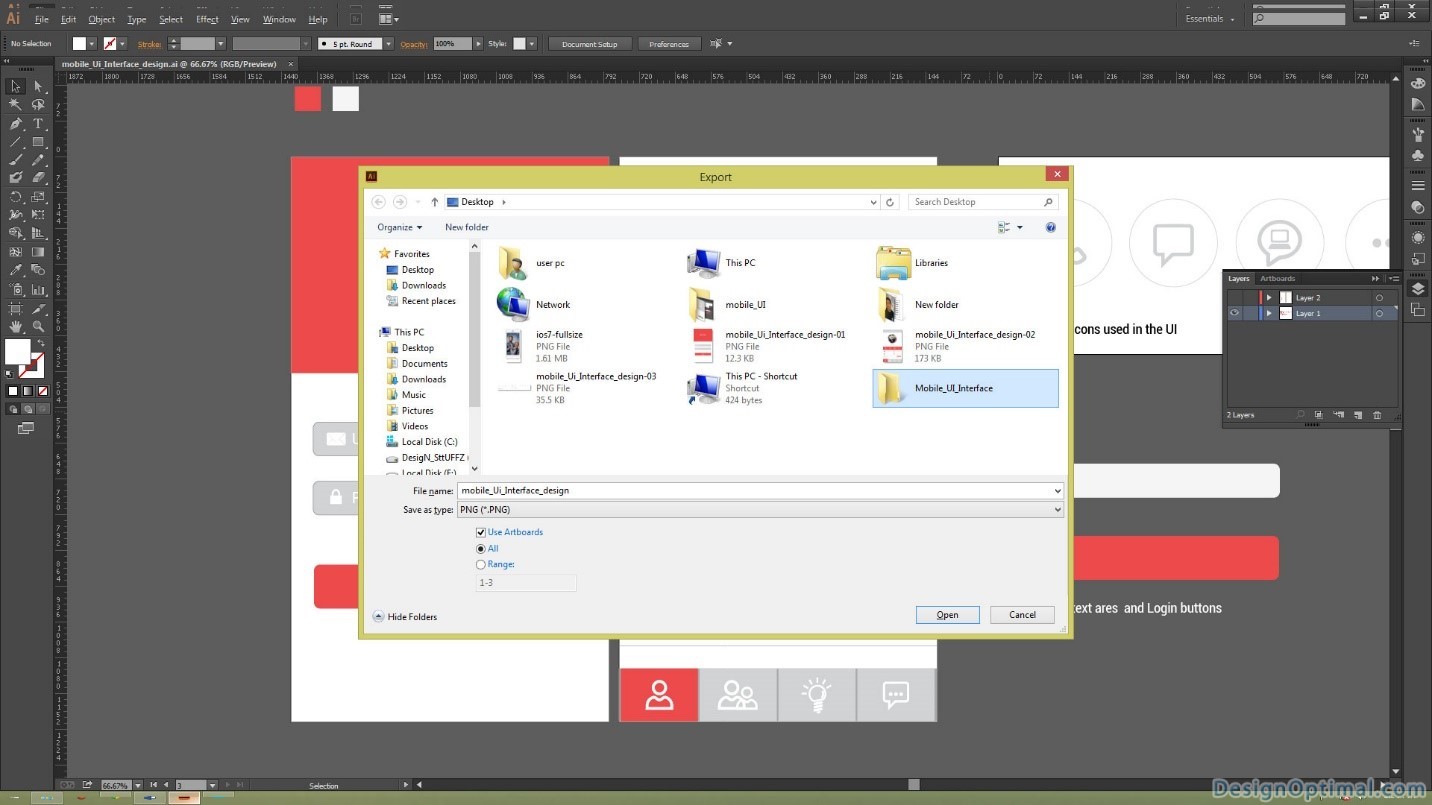The height and width of the screenshot is (805, 1432).
Task: Select the Artboard tool
Action: pos(16,308)
